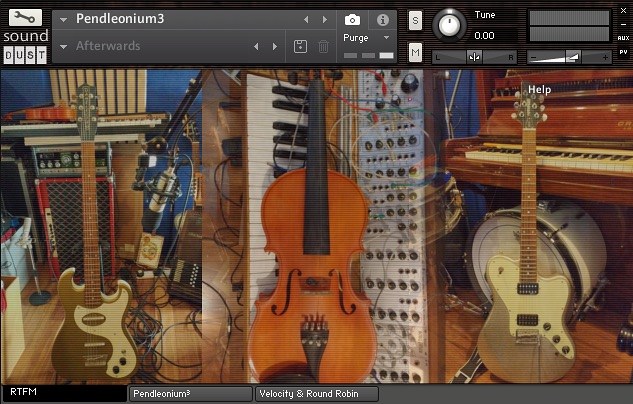Click the camera snapshot icon
Viewport: 633px width, 404px height.
click(x=352, y=19)
